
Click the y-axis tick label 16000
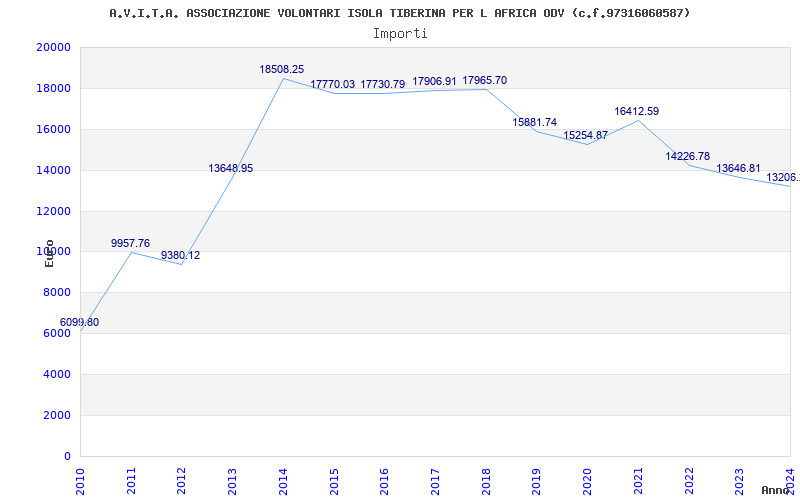tap(54, 129)
